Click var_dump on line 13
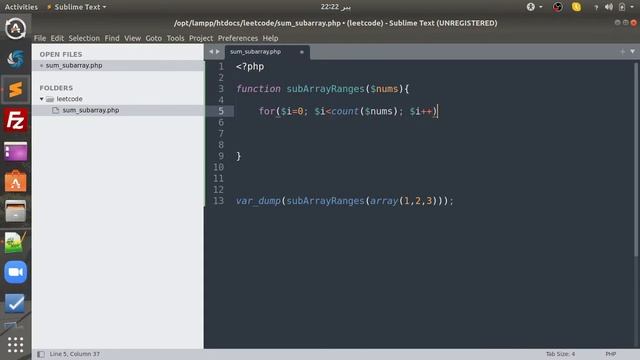 point(258,201)
